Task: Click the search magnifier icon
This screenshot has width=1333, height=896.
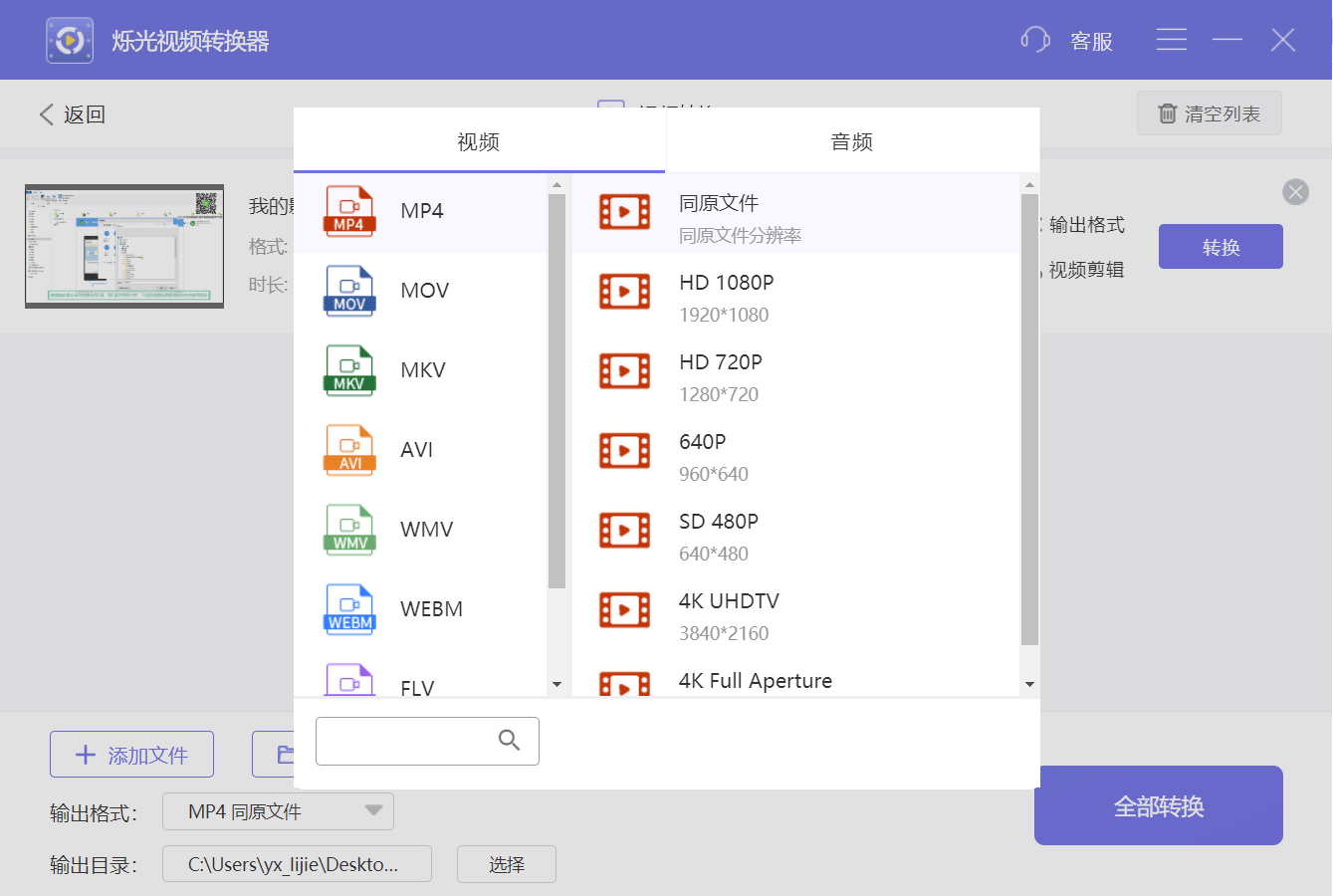Action: point(509,741)
